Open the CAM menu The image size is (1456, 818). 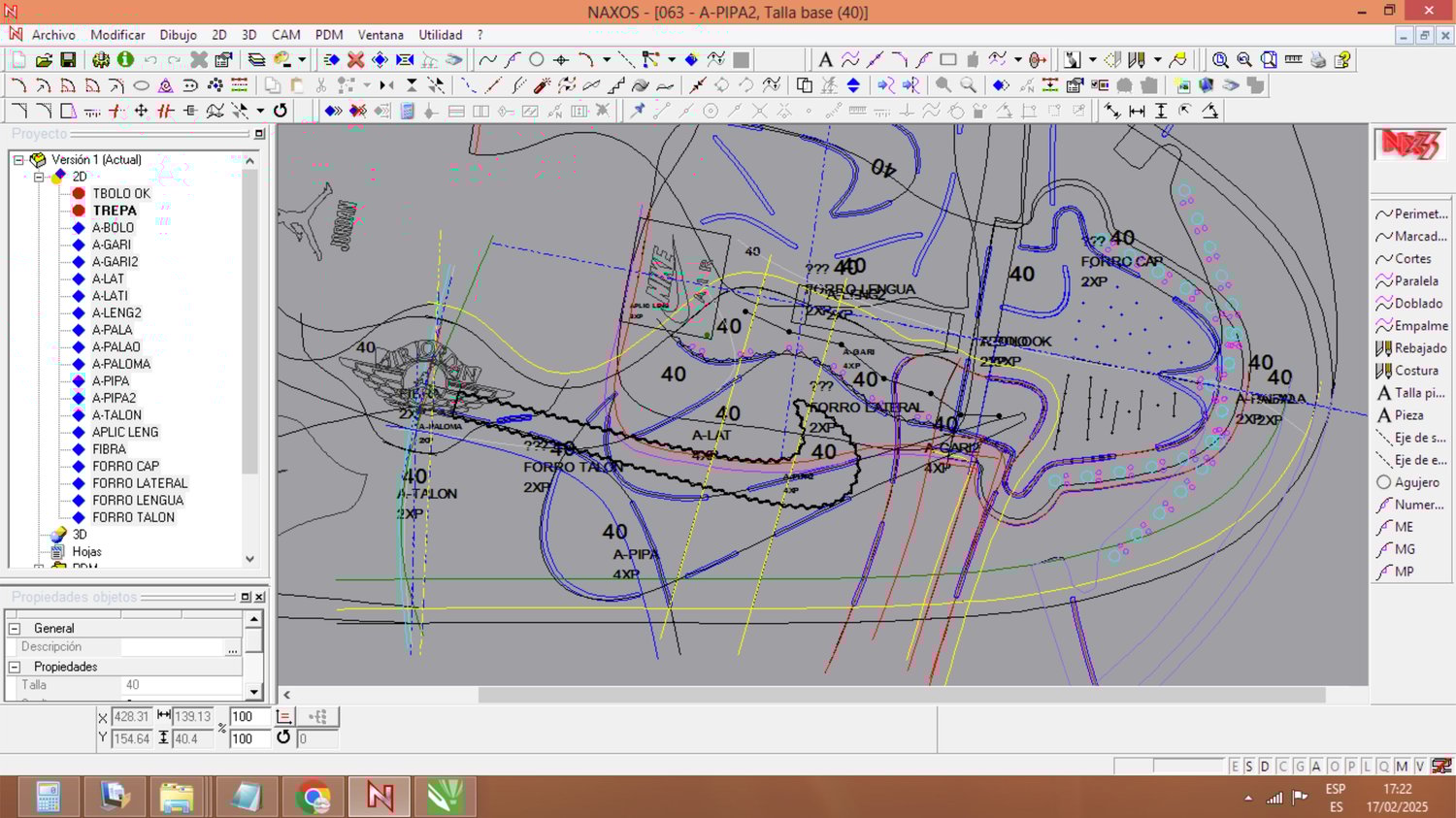pos(285,35)
